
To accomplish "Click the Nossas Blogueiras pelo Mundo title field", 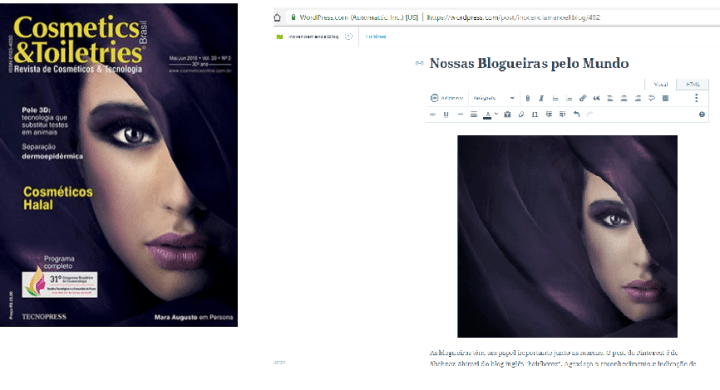I will [x=529, y=63].
